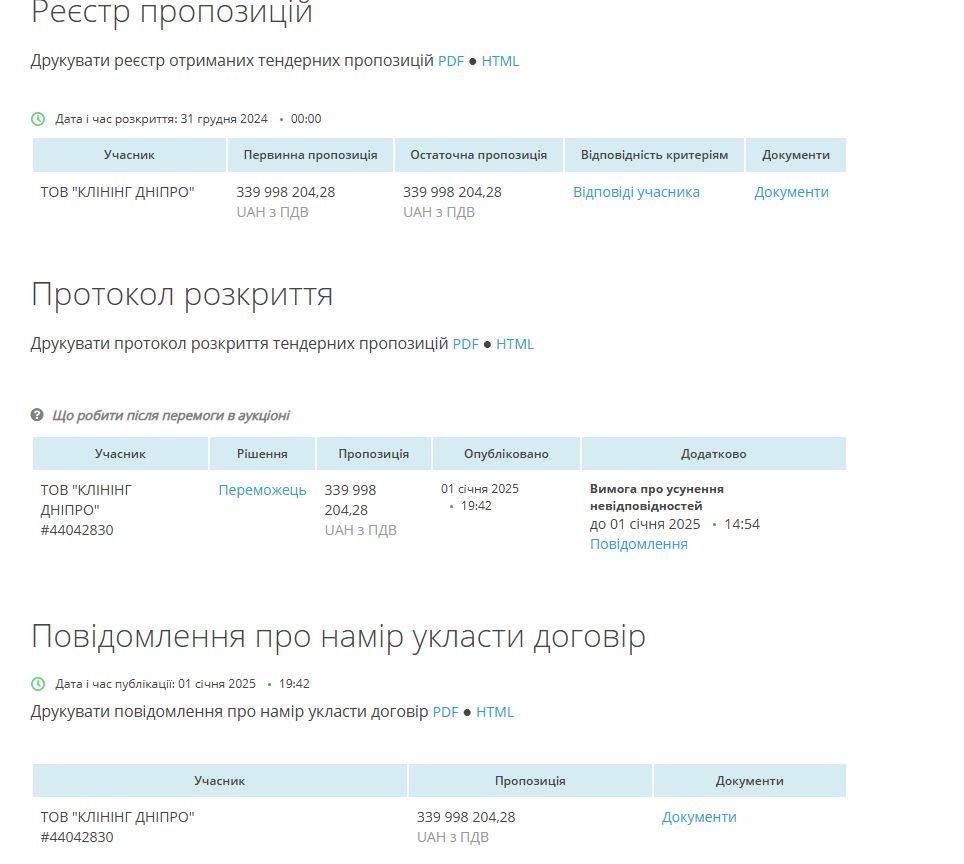Click the clock icon beside disclosure date
Screen dimensions: 964x864
tap(37, 118)
